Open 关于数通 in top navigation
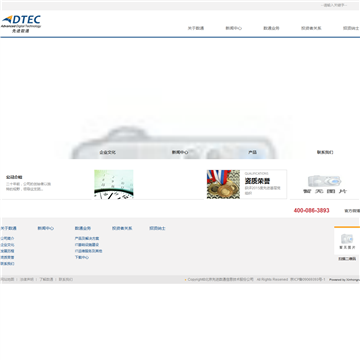 pyautogui.click(x=196, y=28)
